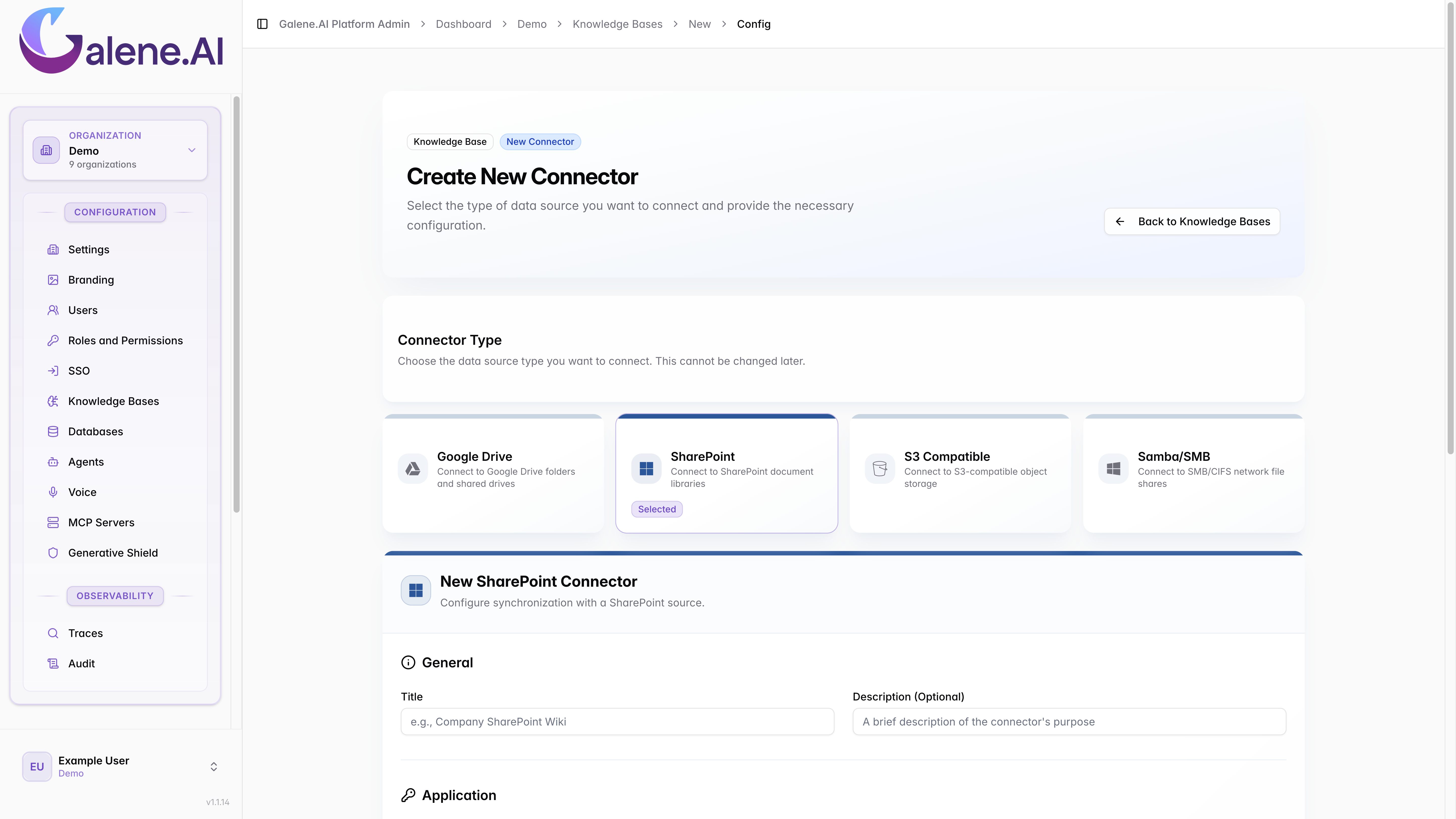This screenshot has height=819, width=1456.
Task: Click the Title input field
Action: click(x=618, y=722)
